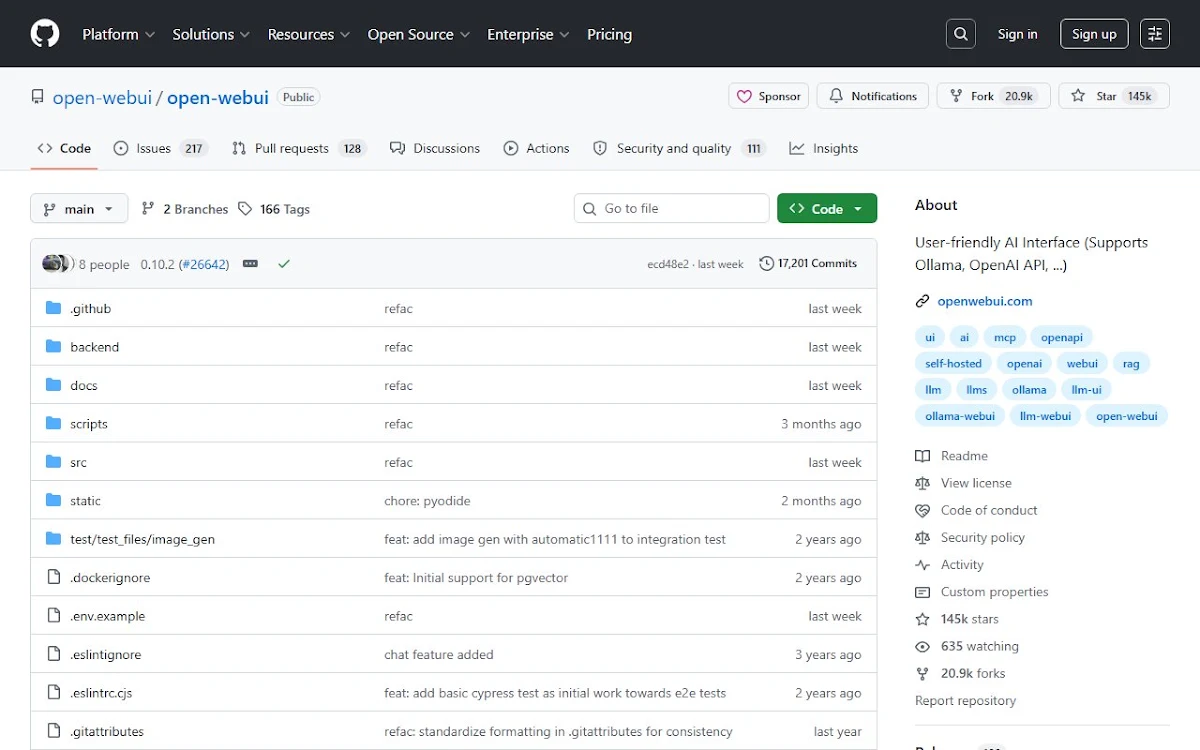Click the Sign up button
The width and height of the screenshot is (1200, 750).
click(x=1094, y=34)
